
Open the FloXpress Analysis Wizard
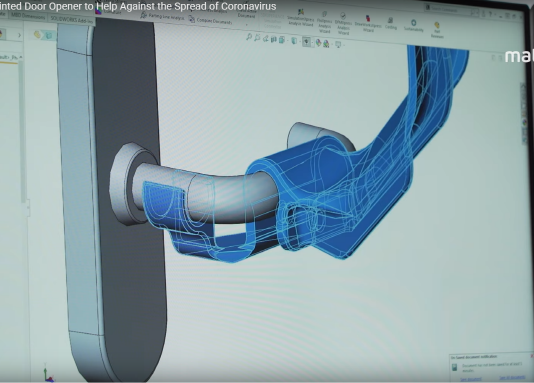(x=324, y=22)
